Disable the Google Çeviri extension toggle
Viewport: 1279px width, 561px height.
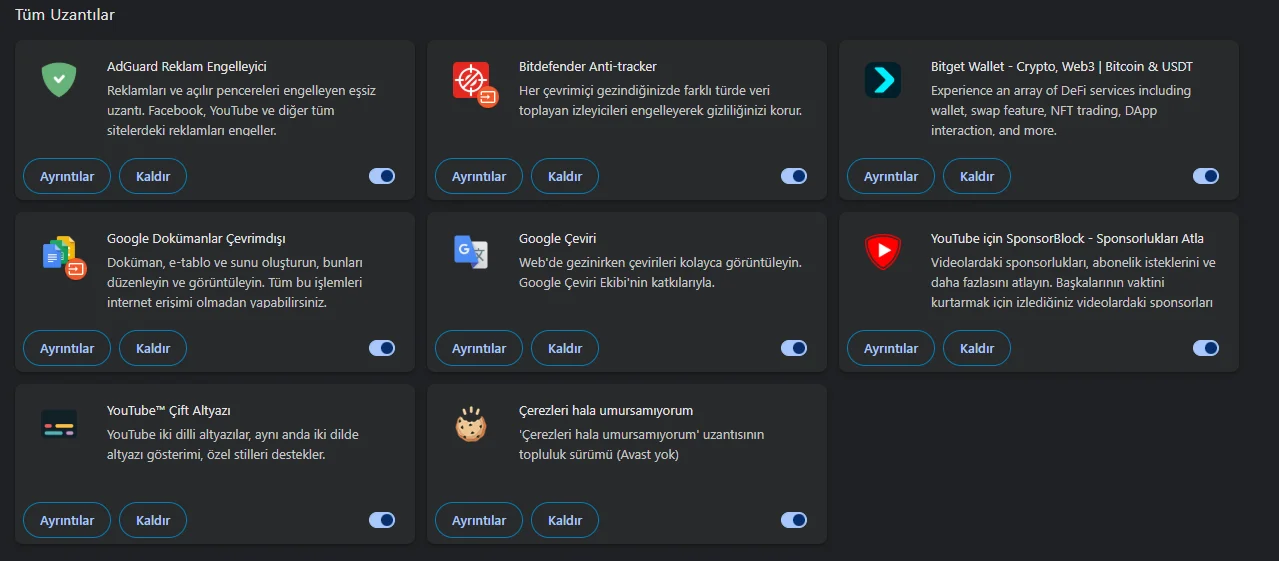(x=794, y=348)
